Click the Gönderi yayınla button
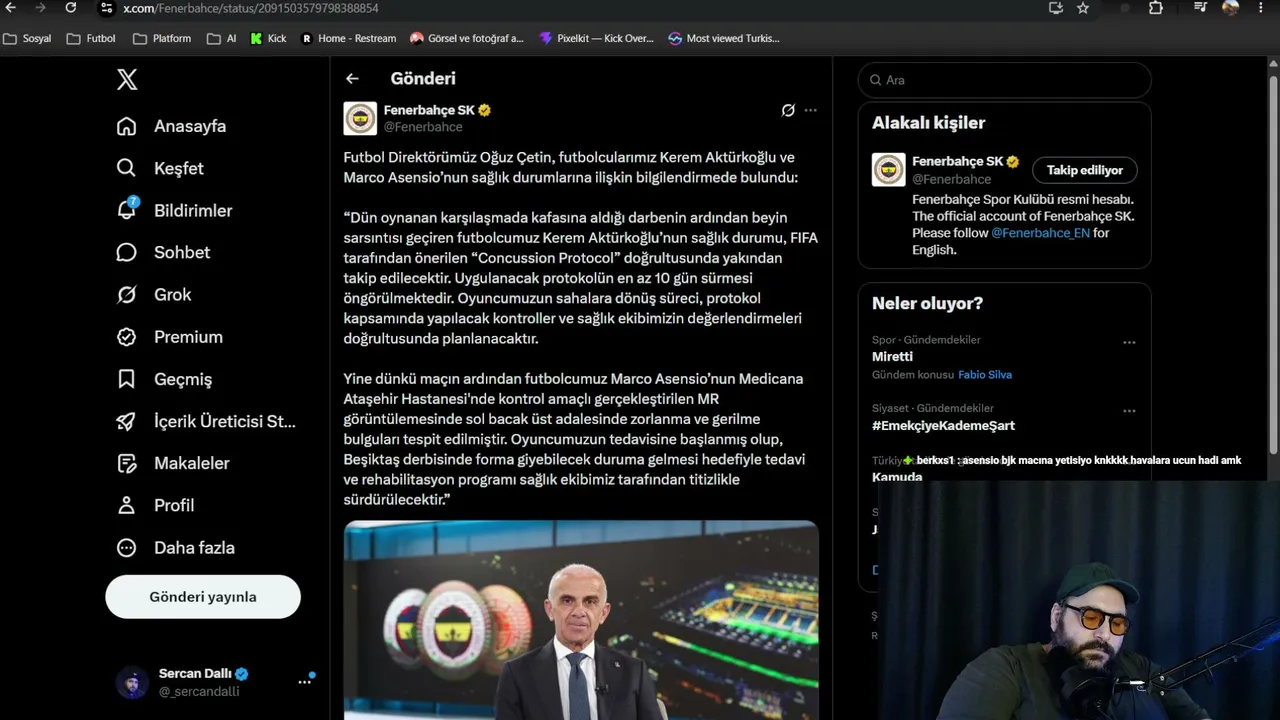 [x=203, y=596]
